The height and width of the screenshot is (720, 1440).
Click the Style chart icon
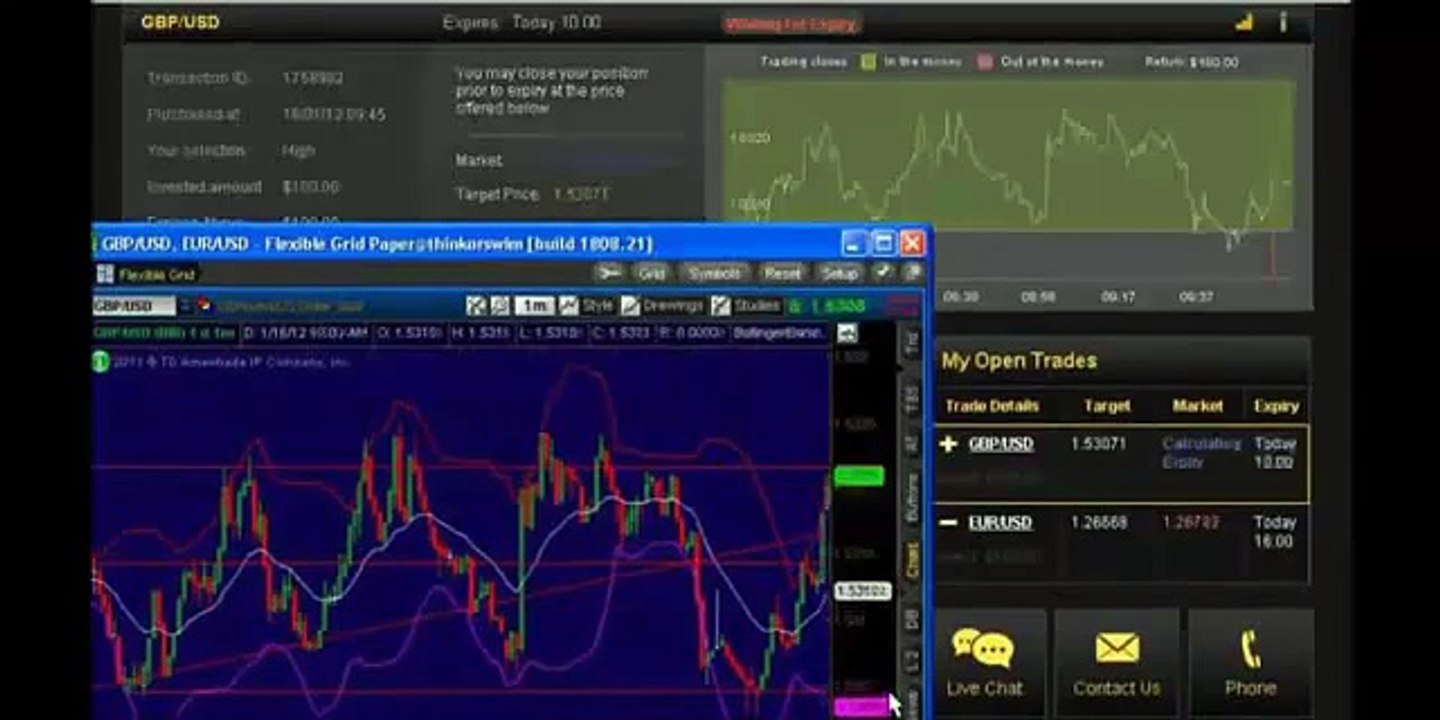tap(568, 305)
